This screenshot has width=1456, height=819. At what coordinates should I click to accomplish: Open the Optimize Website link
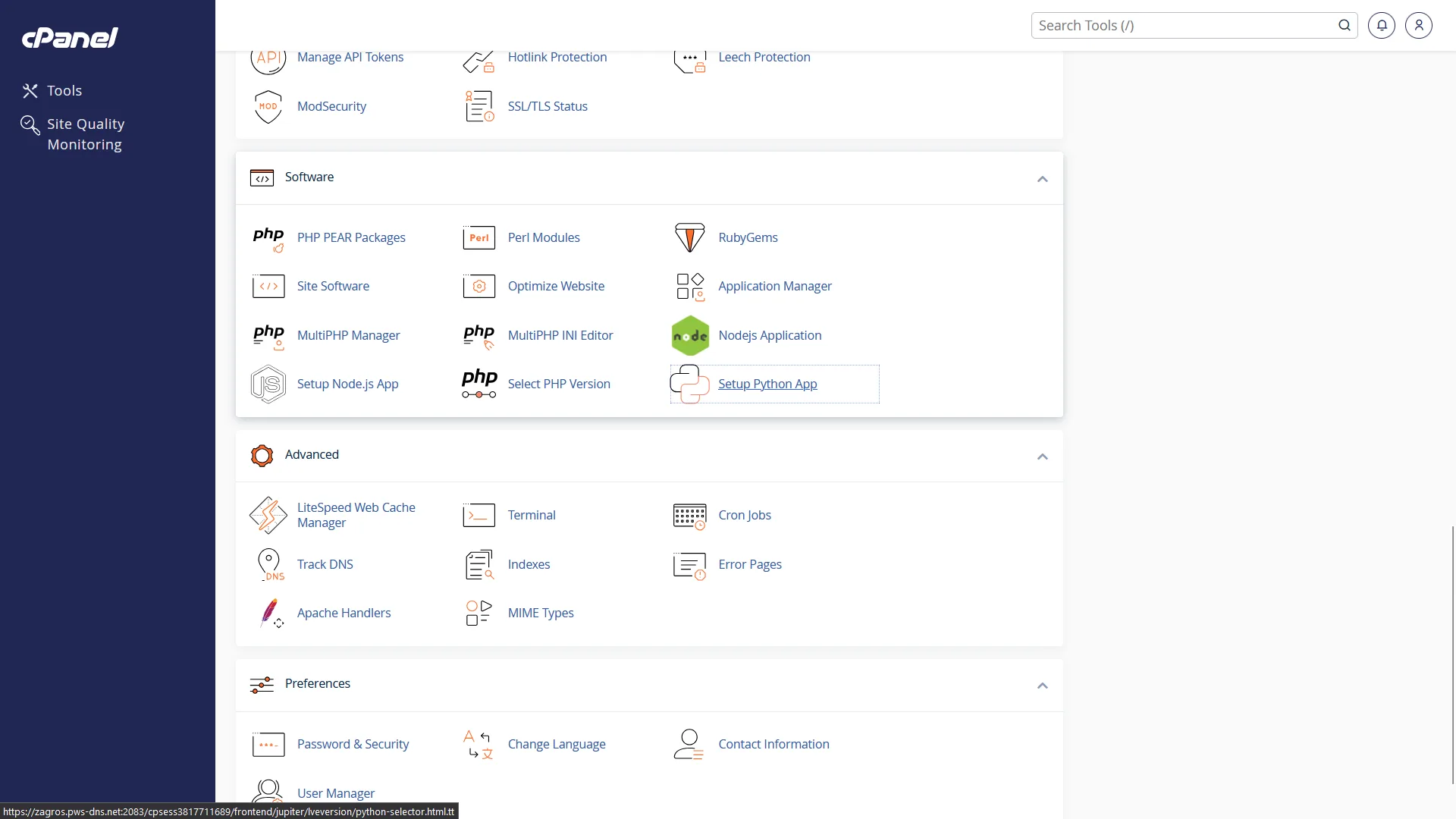coord(556,286)
